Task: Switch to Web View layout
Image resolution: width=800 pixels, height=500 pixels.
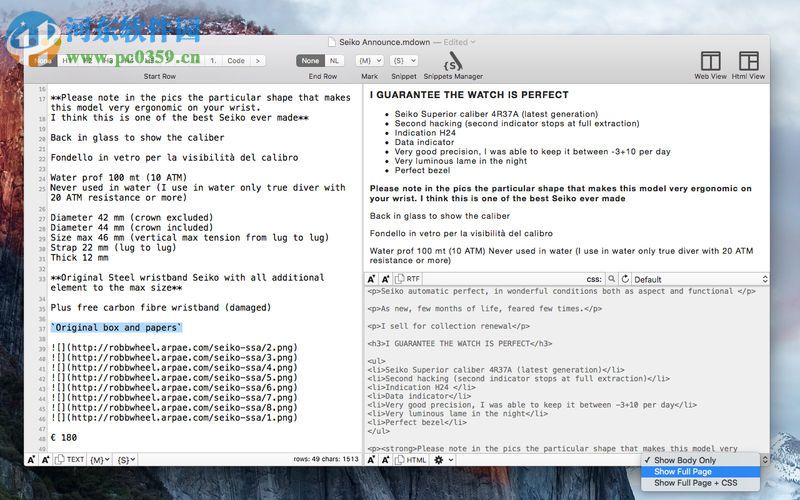Action: 710,65
